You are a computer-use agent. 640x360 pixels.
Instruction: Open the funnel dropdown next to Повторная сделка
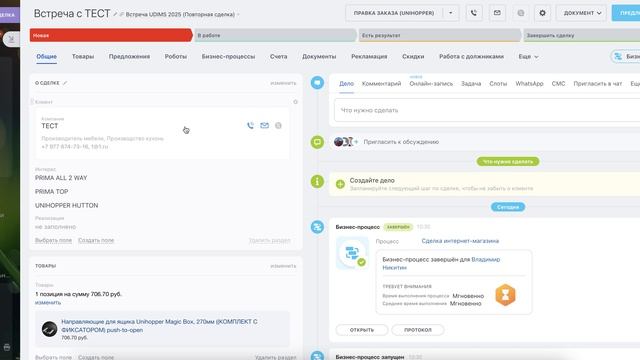[x=238, y=15]
